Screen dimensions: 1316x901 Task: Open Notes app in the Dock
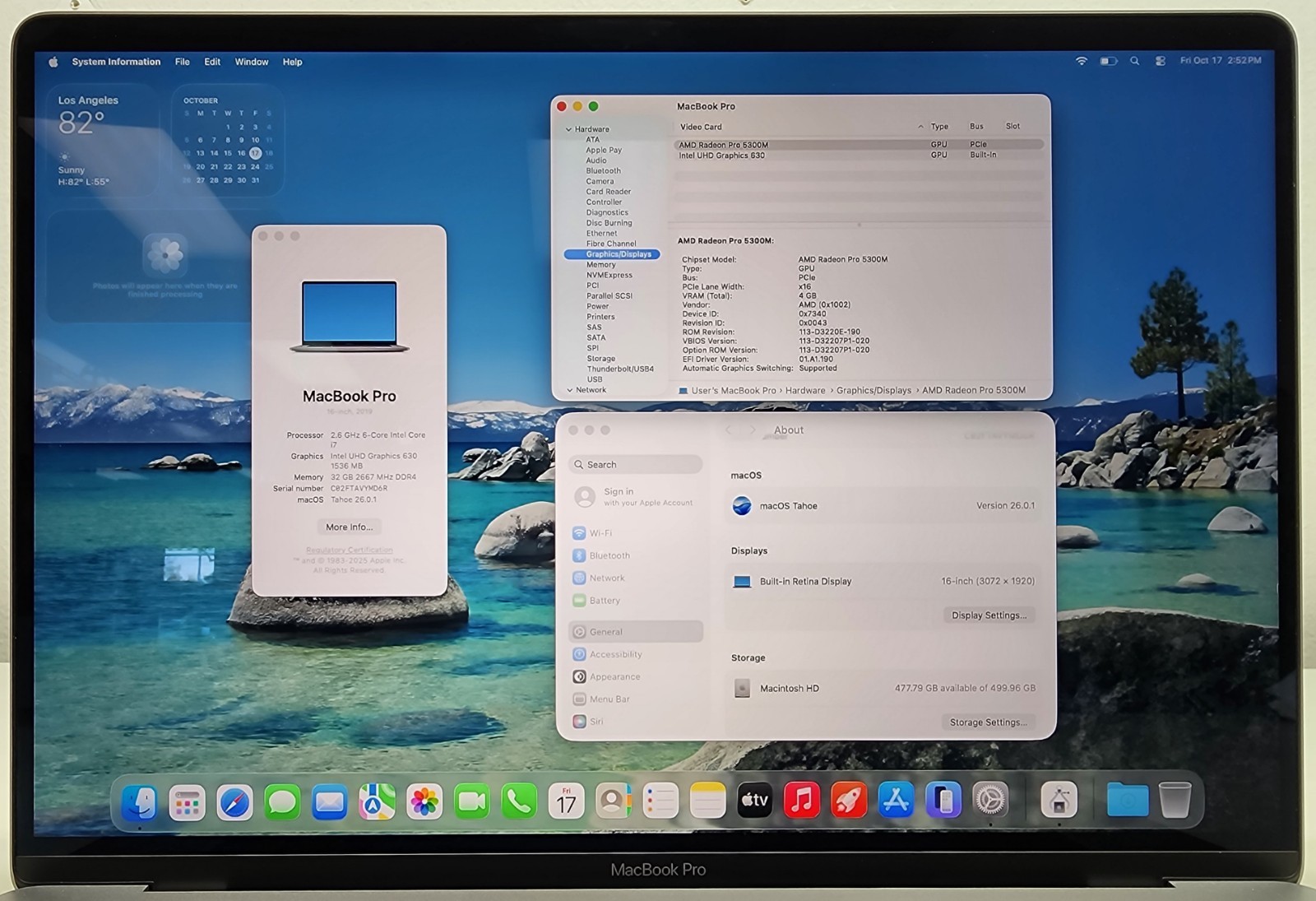coord(707,801)
